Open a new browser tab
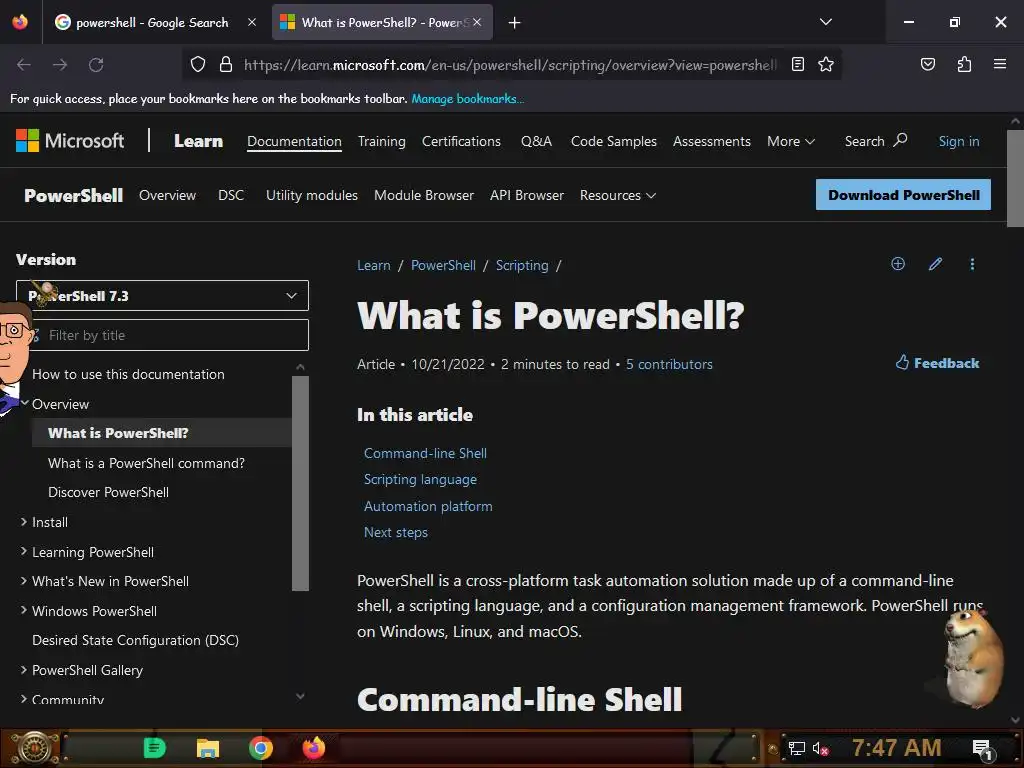Image resolution: width=1024 pixels, height=768 pixels. tap(515, 23)
